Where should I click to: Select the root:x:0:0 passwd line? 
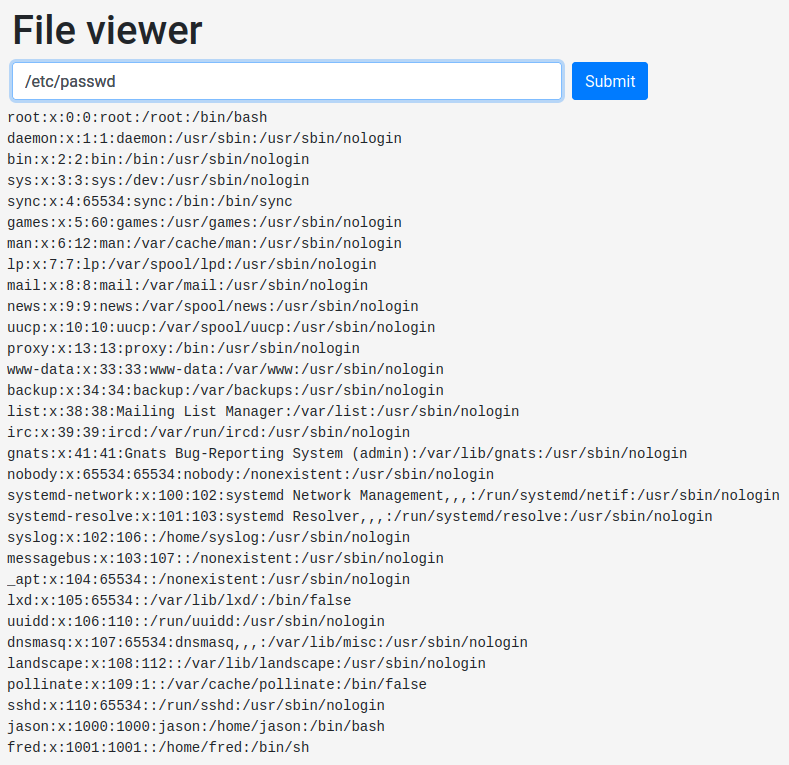pos(137,117)
